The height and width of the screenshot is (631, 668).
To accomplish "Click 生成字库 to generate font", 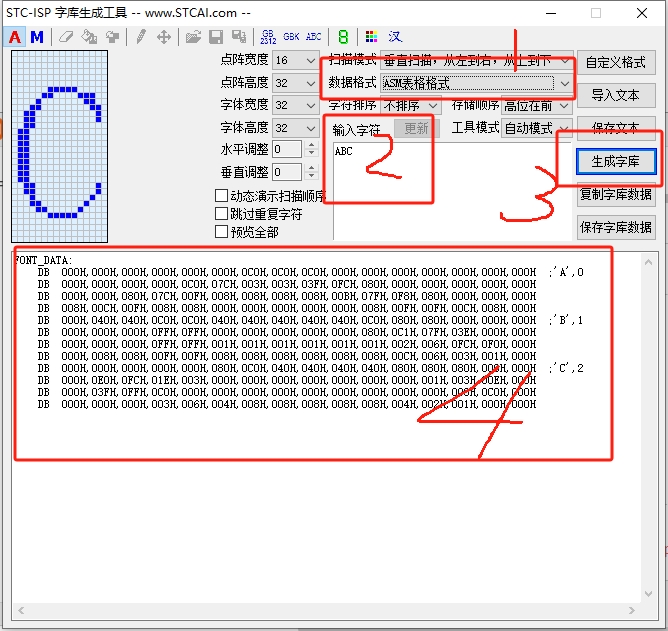I will tap(616, 161).
